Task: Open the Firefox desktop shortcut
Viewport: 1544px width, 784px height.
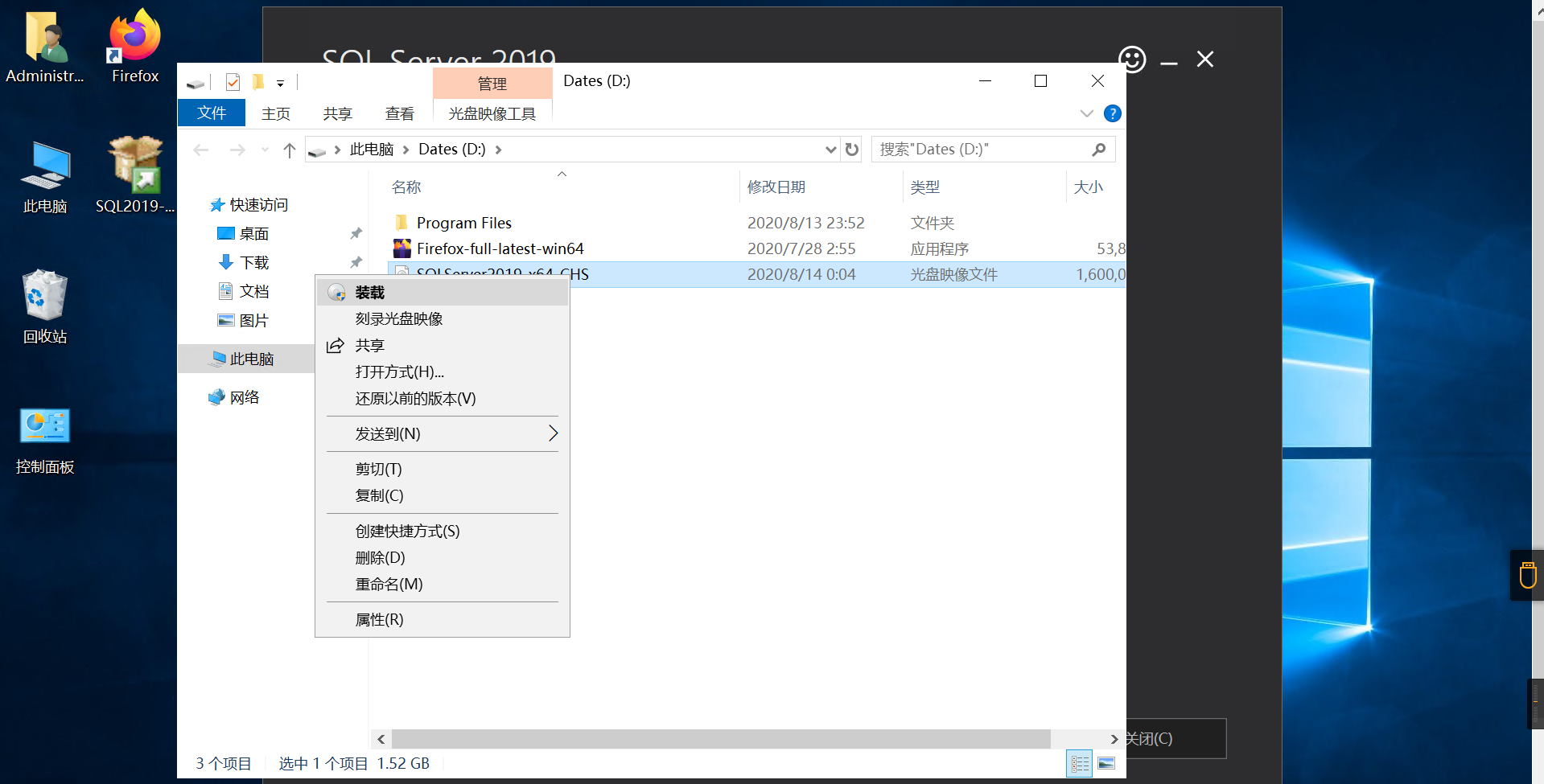Action: (135, 47)
